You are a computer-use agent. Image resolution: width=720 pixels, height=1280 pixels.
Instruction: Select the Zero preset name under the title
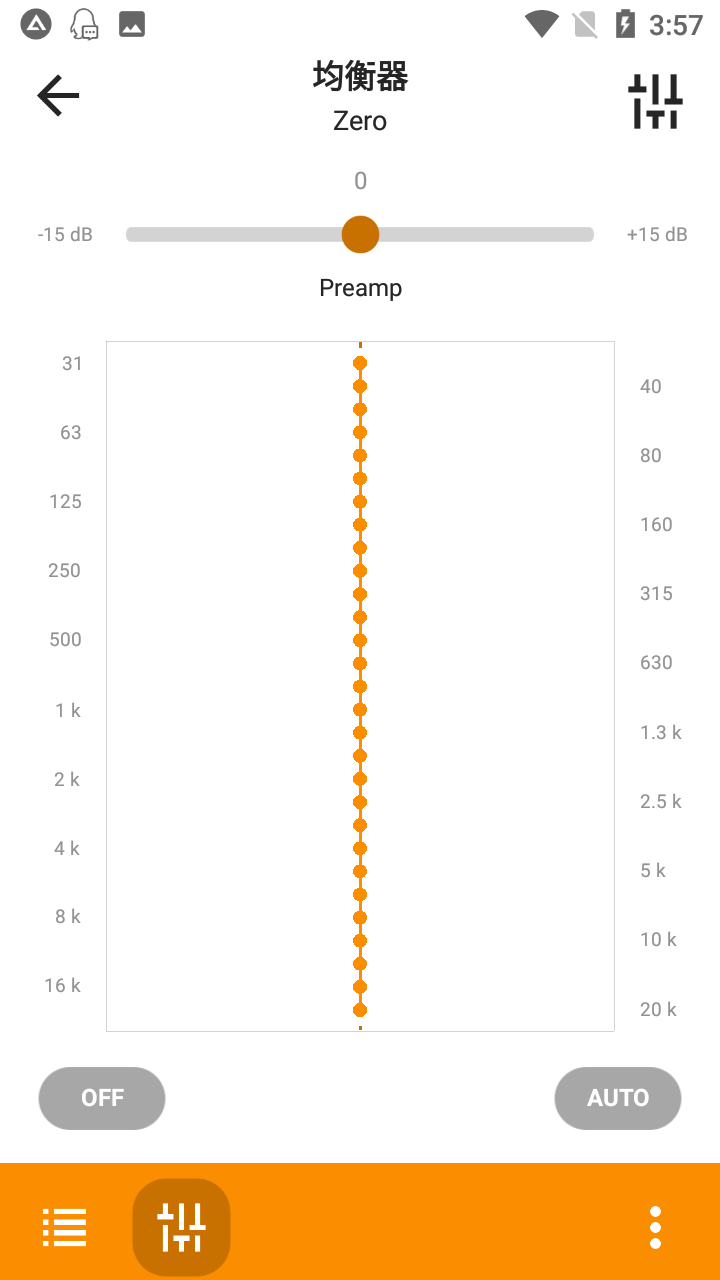pyautogui.click(x=360, y=122)
